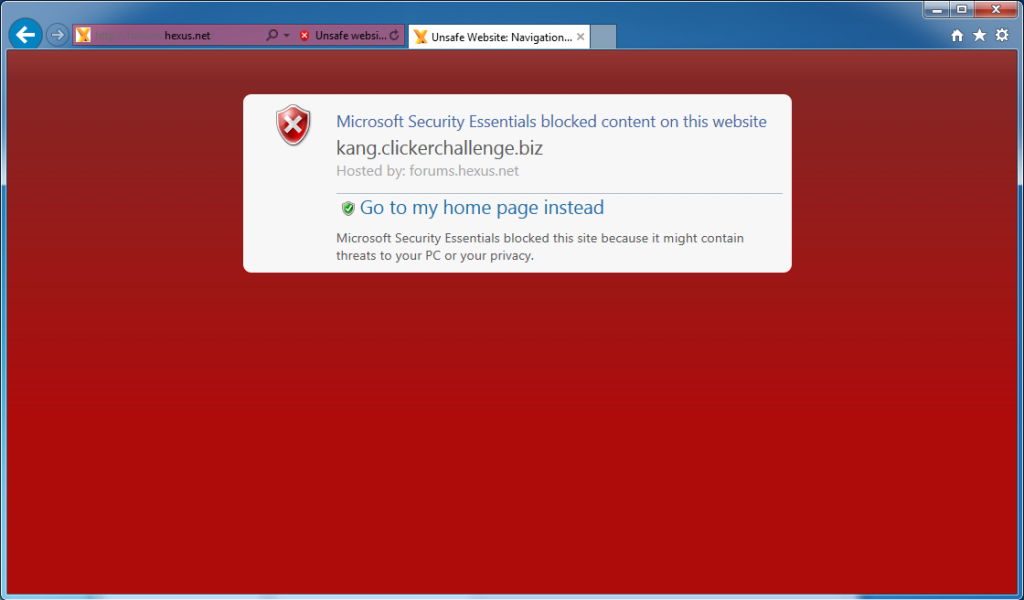Image resolution: width=1024 pixels, height=600 pixels.
Task: Open the red Unsafe website security badge
Action: pos(343,36)
